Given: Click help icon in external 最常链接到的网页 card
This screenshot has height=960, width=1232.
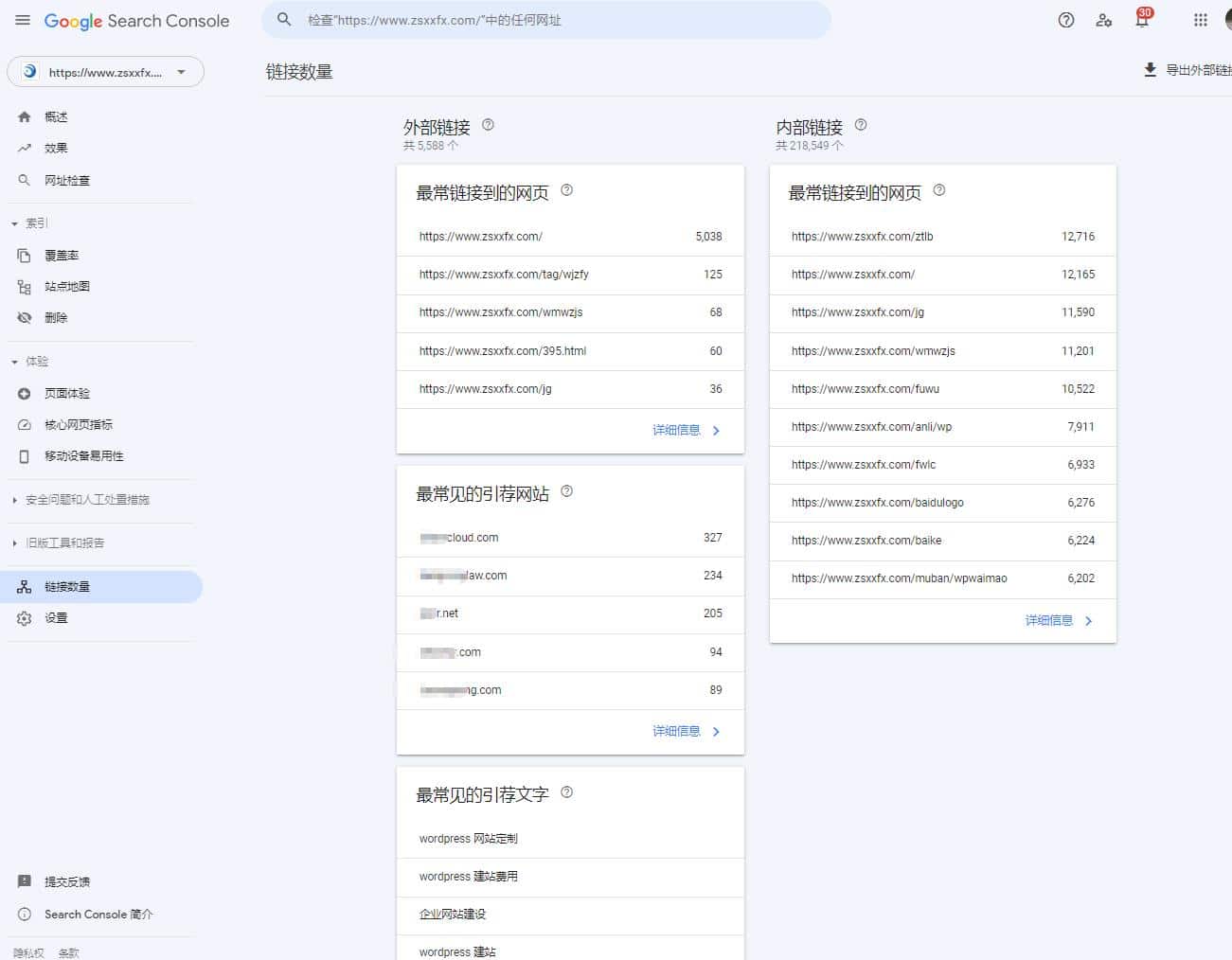Looking at the screenshot, I should click(x=567, y=190).
